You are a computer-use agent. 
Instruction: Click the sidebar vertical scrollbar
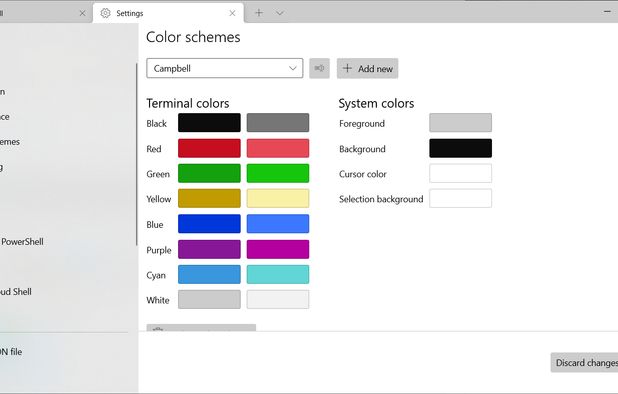coord(136,154)
